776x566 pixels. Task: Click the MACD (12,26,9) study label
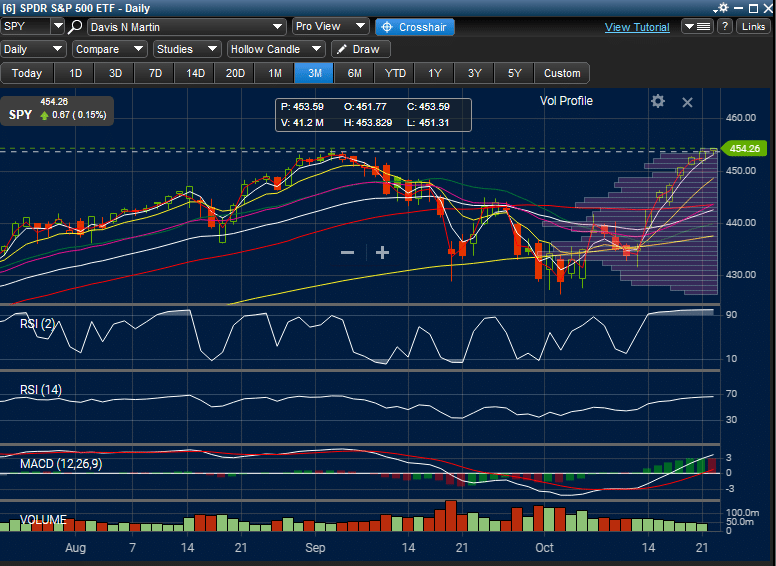(61, 464)
